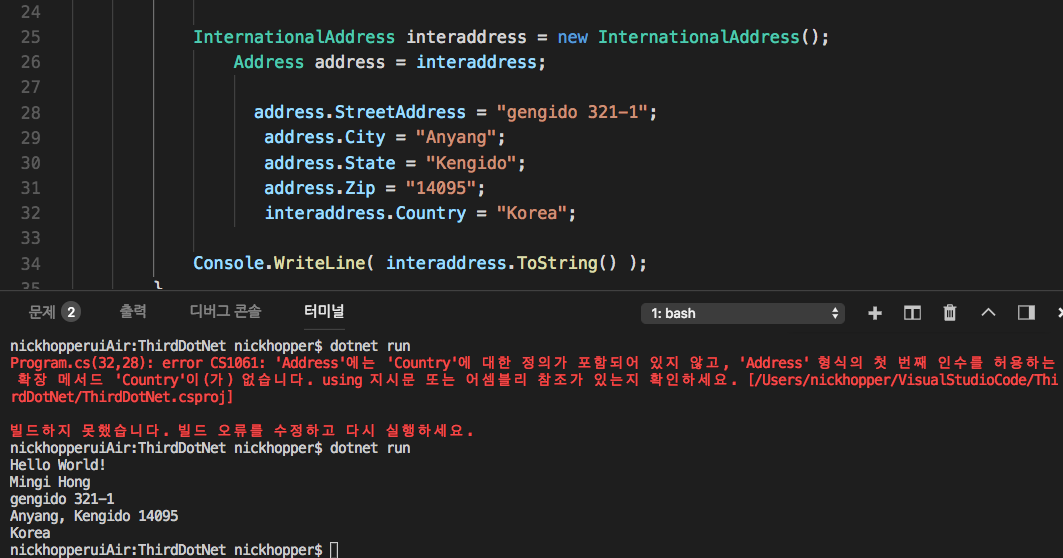Click the "Kengido" string literal

tap(470, 163)
